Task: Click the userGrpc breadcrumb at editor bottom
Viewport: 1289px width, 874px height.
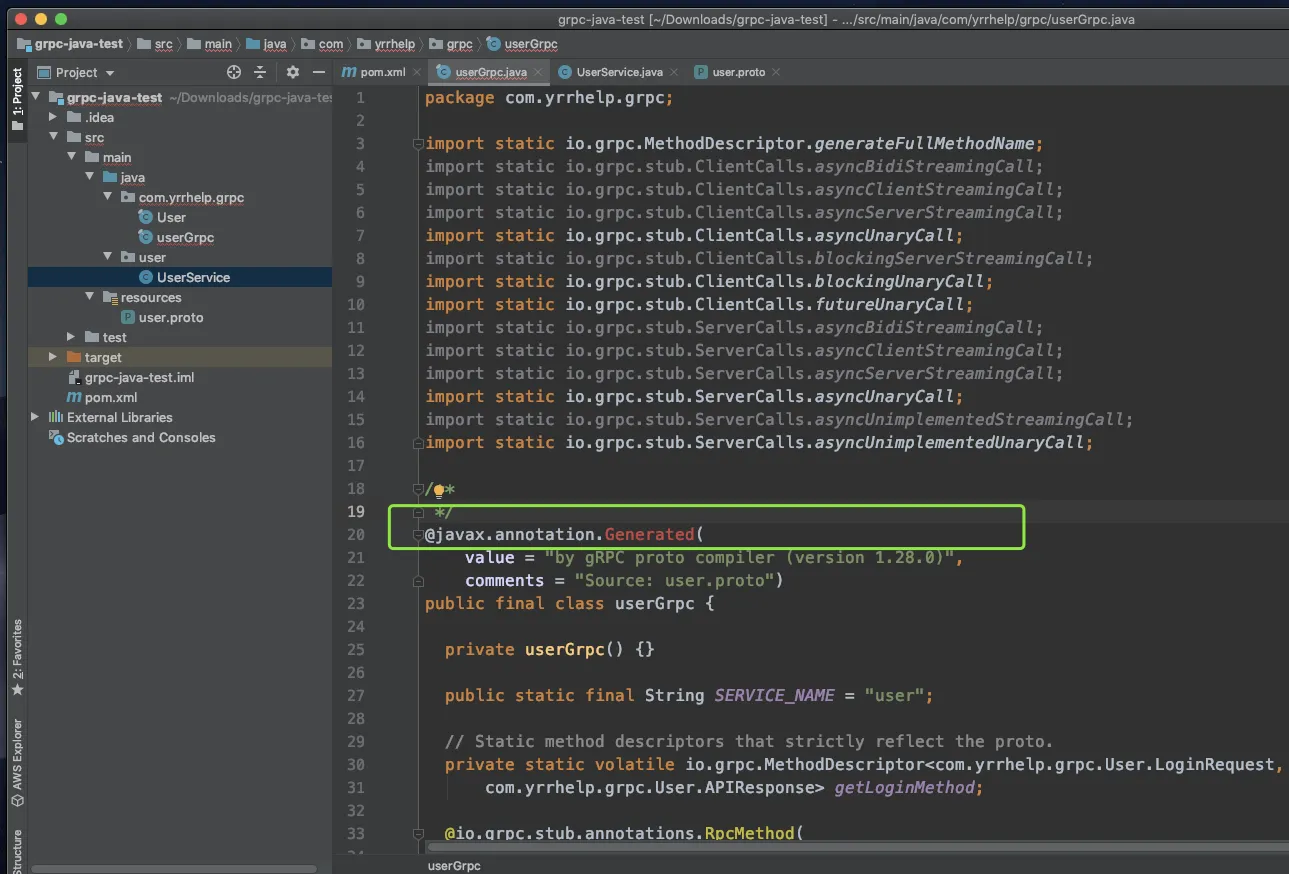Action: (453, 865)
